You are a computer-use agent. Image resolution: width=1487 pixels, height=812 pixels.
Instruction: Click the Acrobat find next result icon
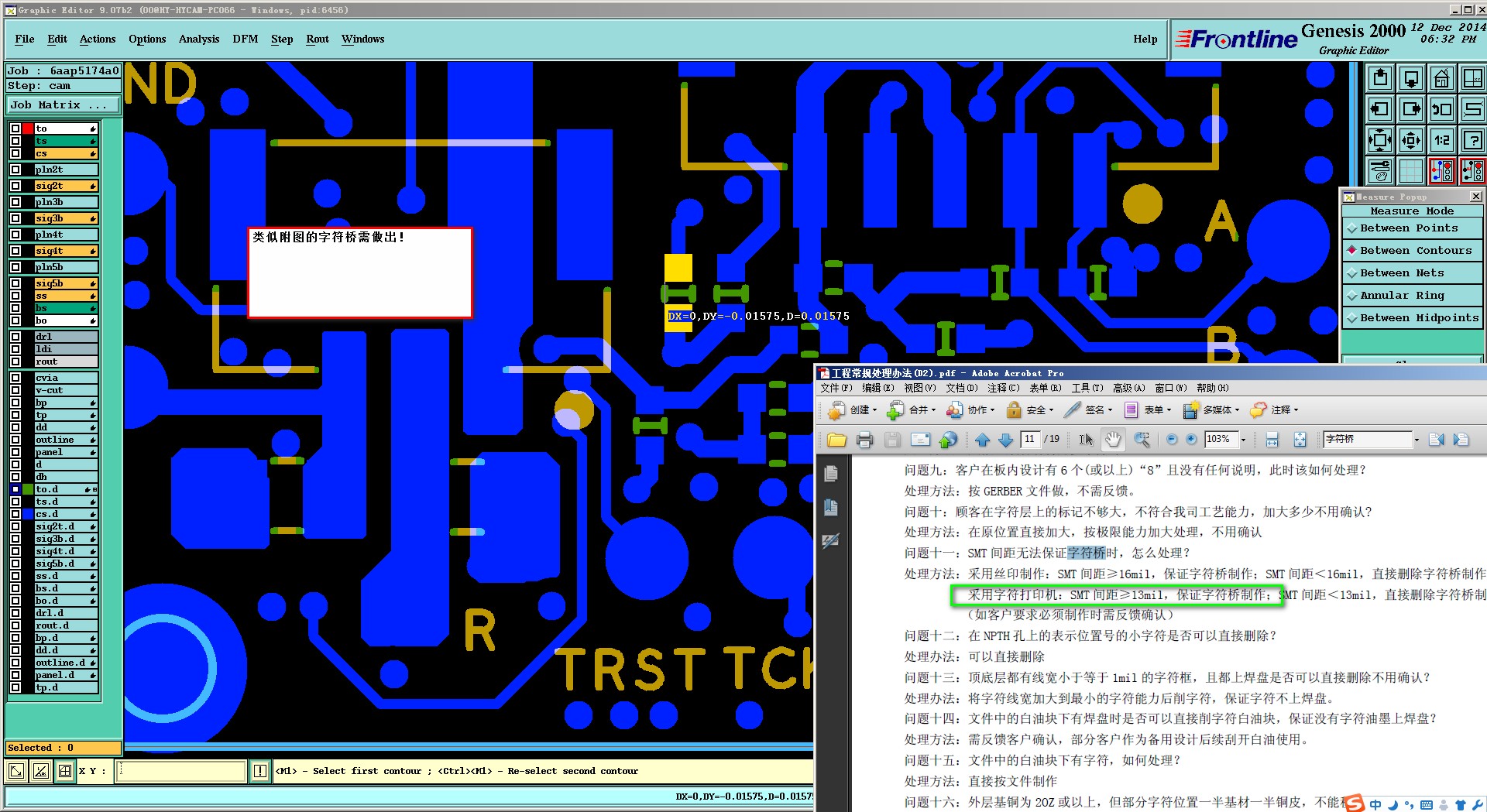1461,440
